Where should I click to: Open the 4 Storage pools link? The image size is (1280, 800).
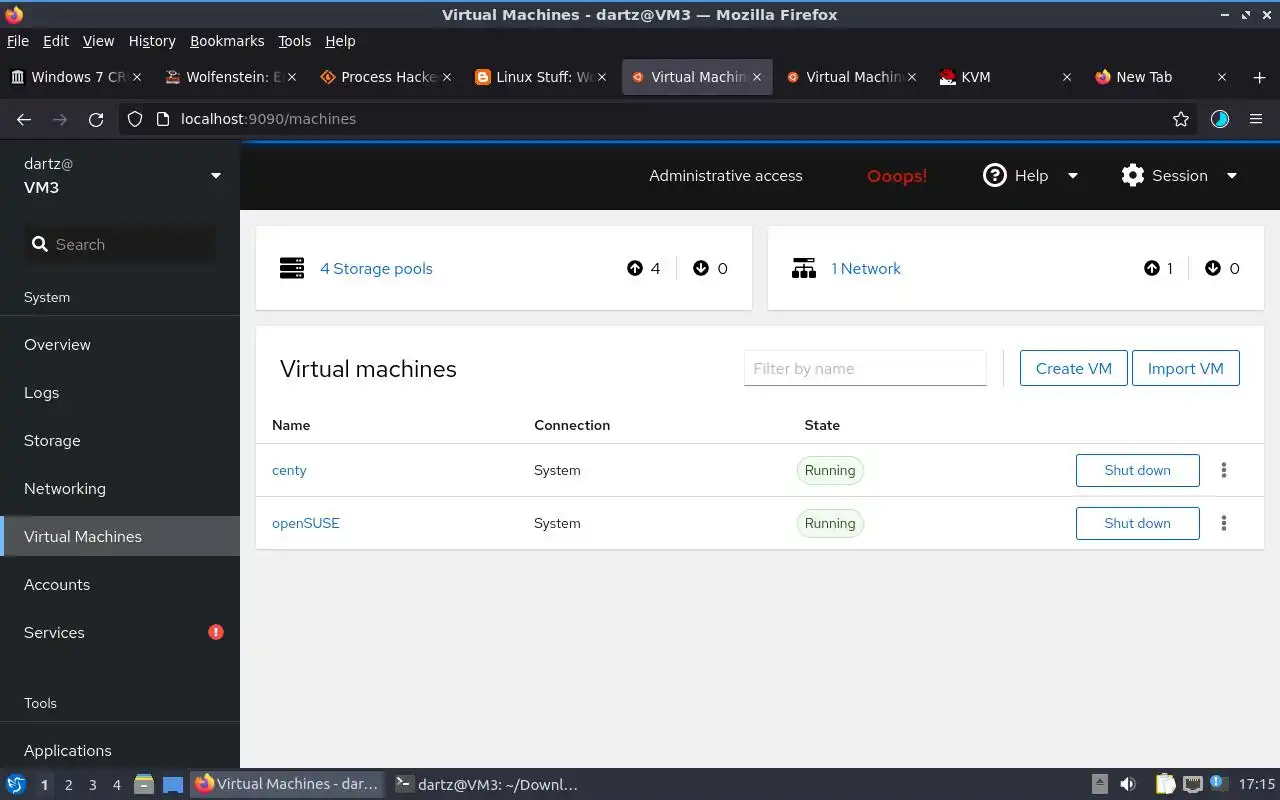click(376, 268)
